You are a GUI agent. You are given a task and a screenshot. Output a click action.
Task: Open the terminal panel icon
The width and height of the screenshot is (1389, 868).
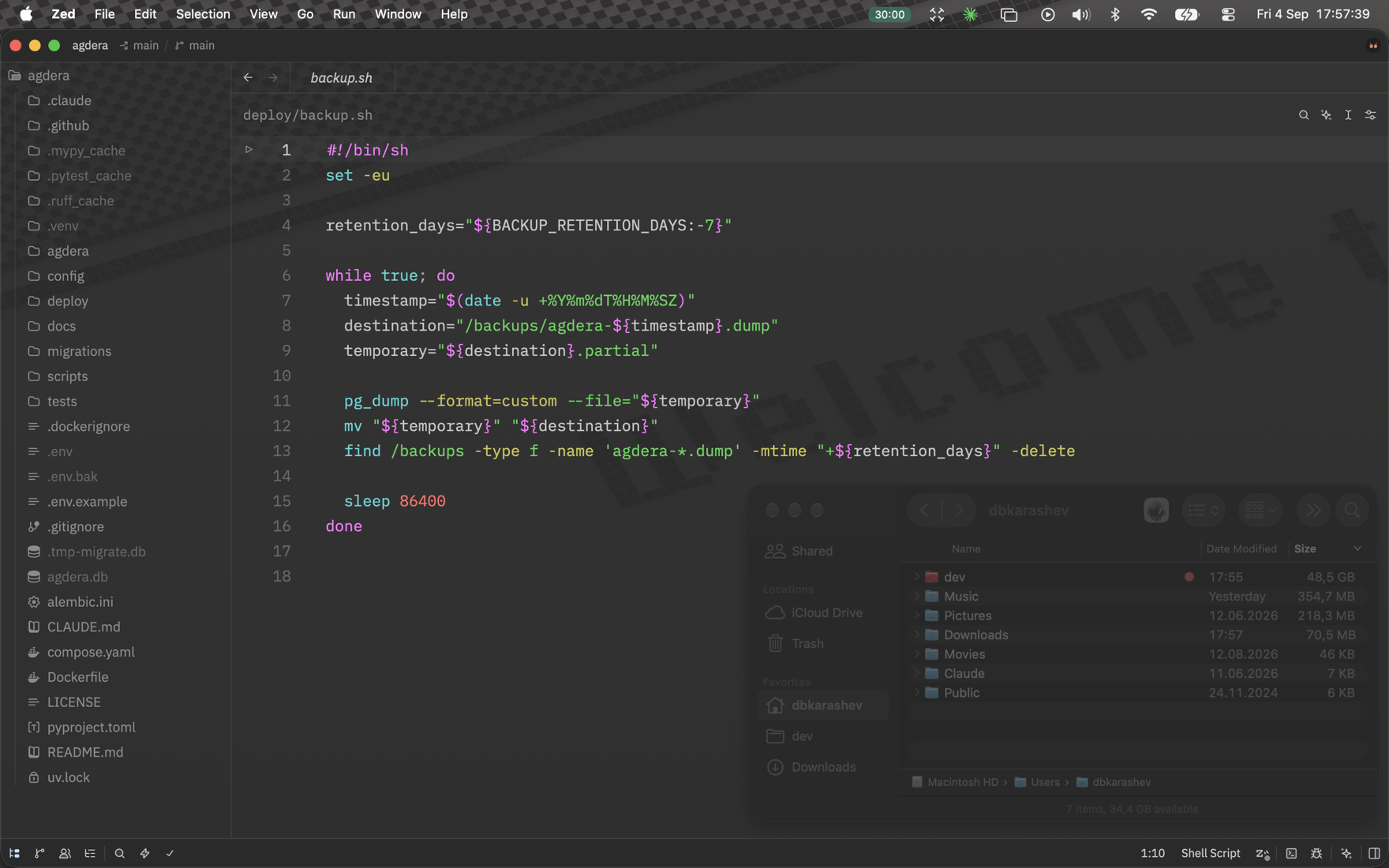(1291, 853)
